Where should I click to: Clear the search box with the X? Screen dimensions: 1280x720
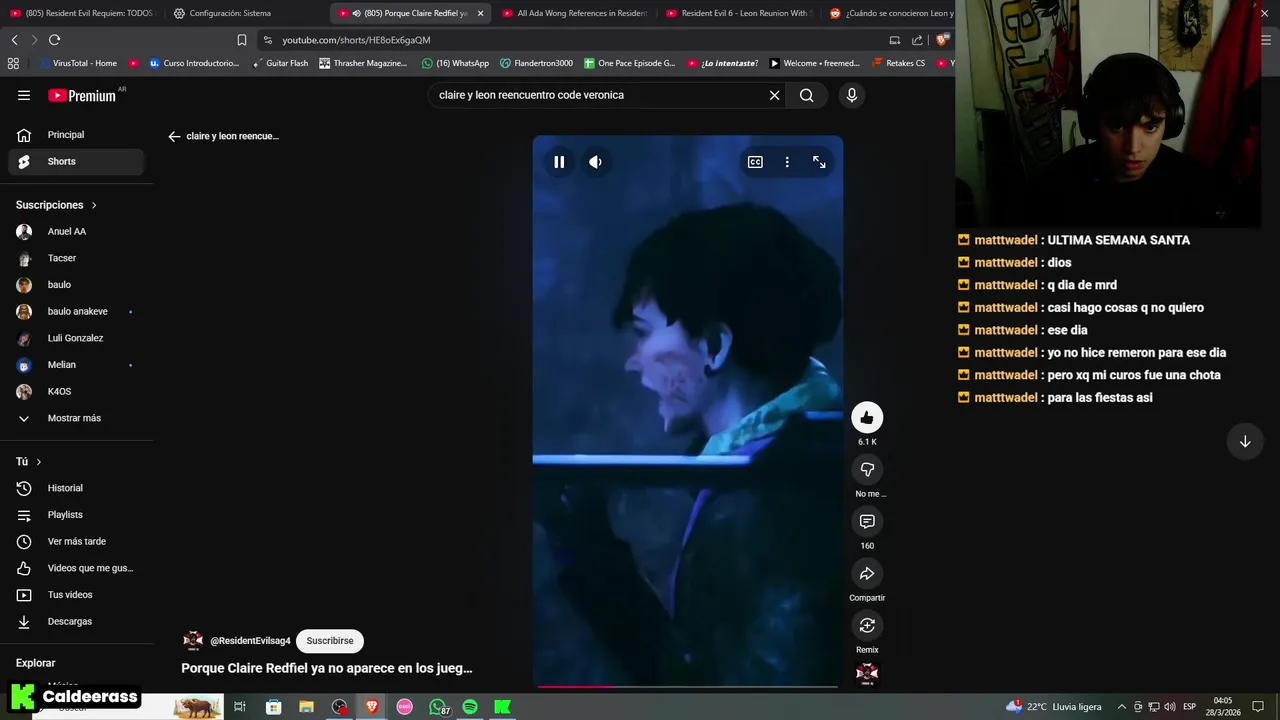tap(774, 95)
